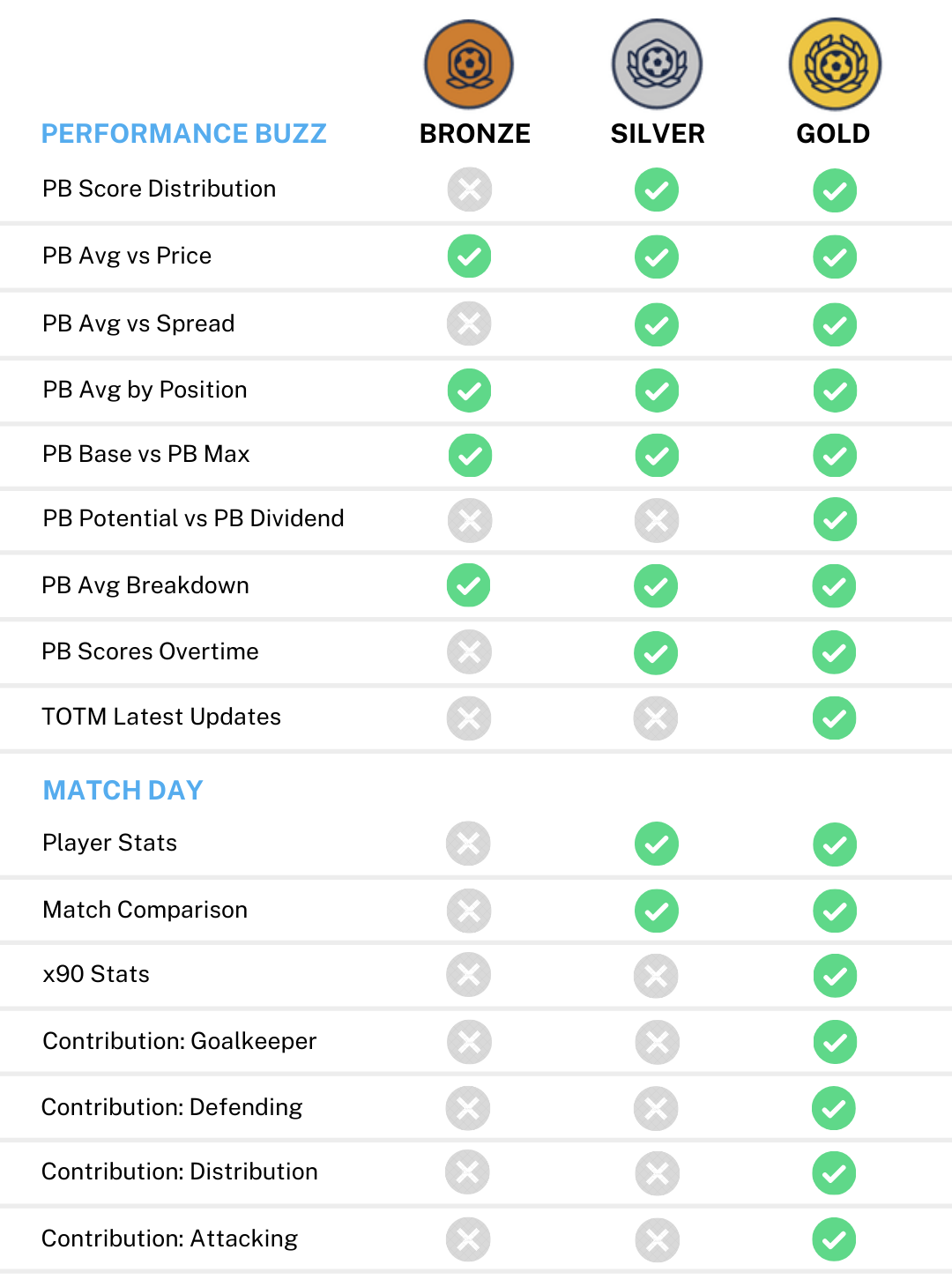Click the Contribution: Defending row label
Screen dimensions: 952x1287
[x=172, y=1107]
